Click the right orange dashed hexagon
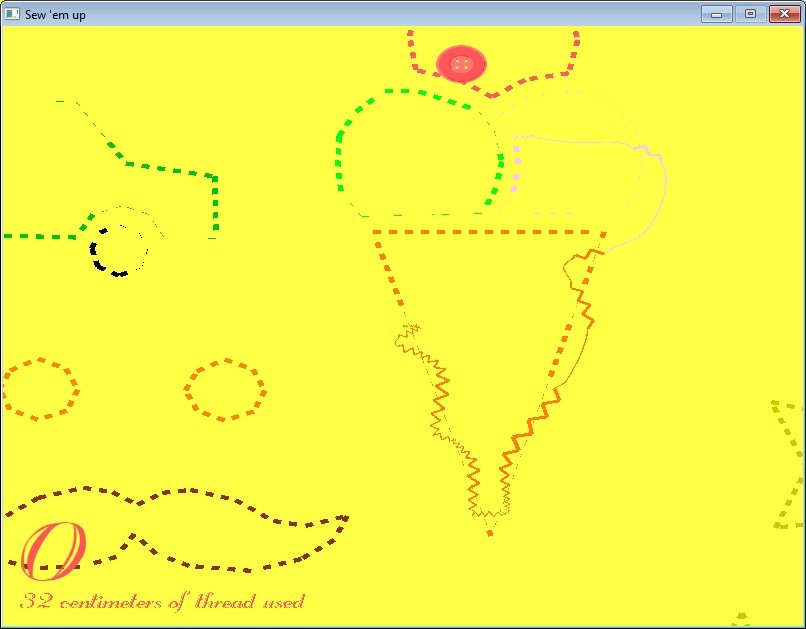 tap(225, 389)
